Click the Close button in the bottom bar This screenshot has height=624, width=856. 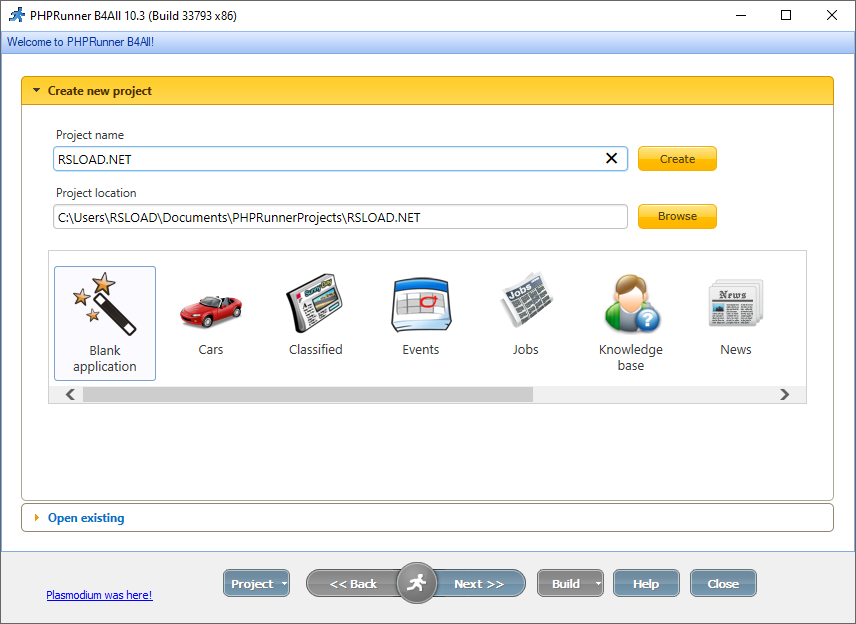pyautogui.click(x=723, y=584)
